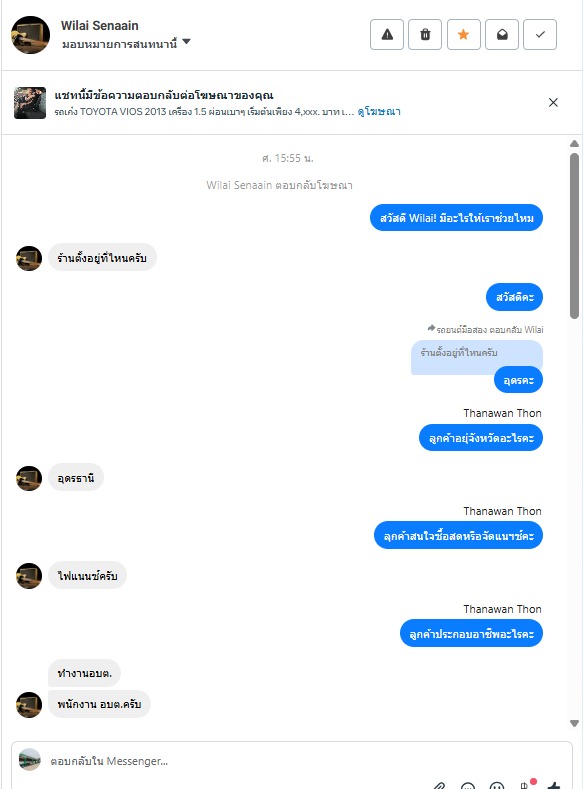This screenshot has width=583, height=789.
Task: Mark conversation as spam with warning icon
Action: click(386, 35)
